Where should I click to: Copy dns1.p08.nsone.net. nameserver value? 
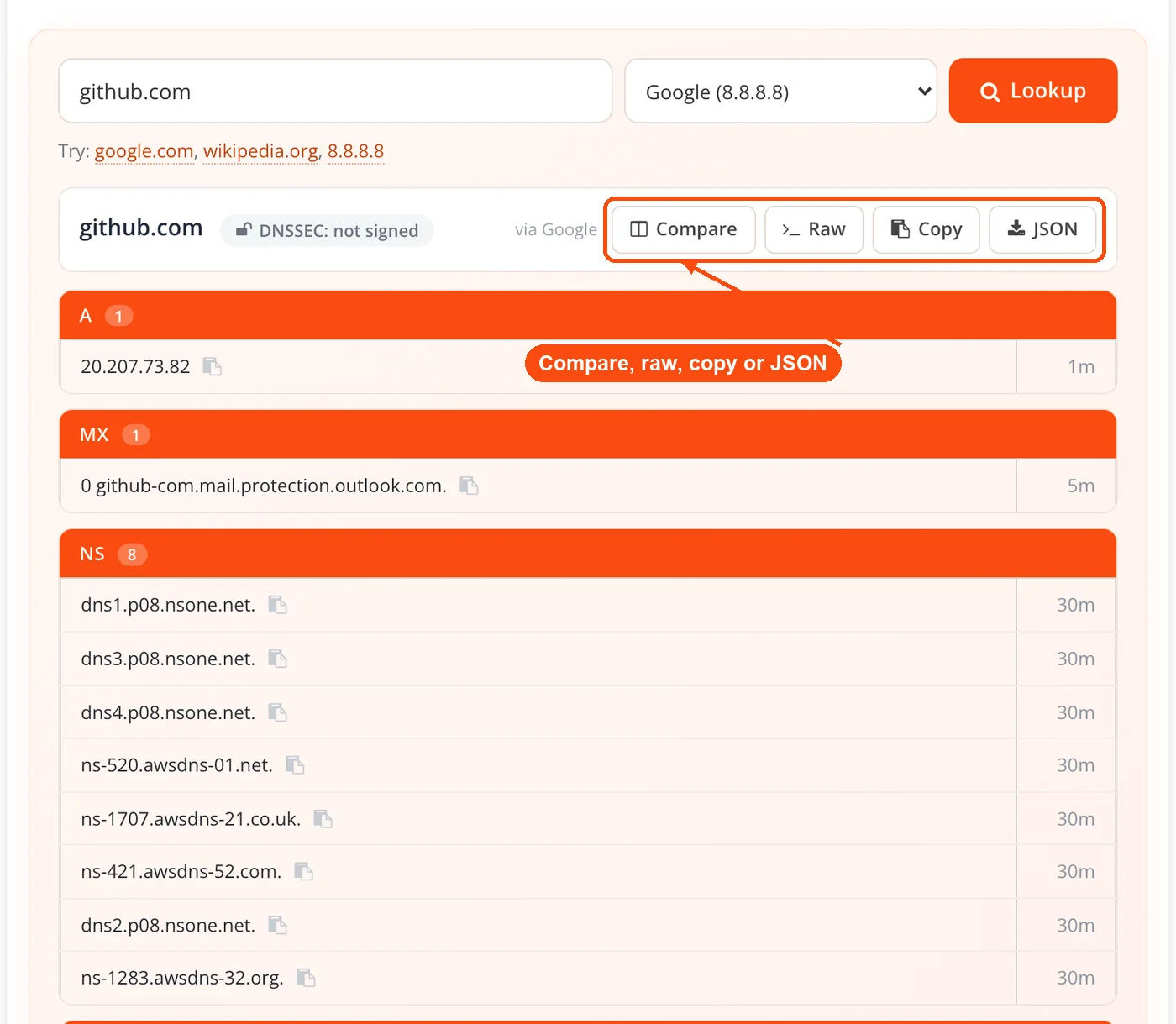tap(277, 605)
